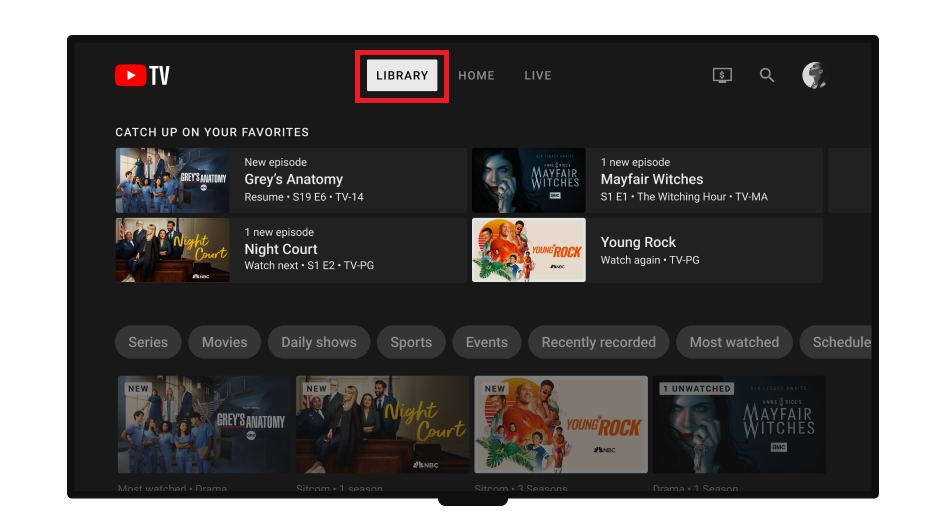Open Mayfair Witches favorites card thumbnail
Image resolution: width=944 pixels, height=513 pixels.
529,181
